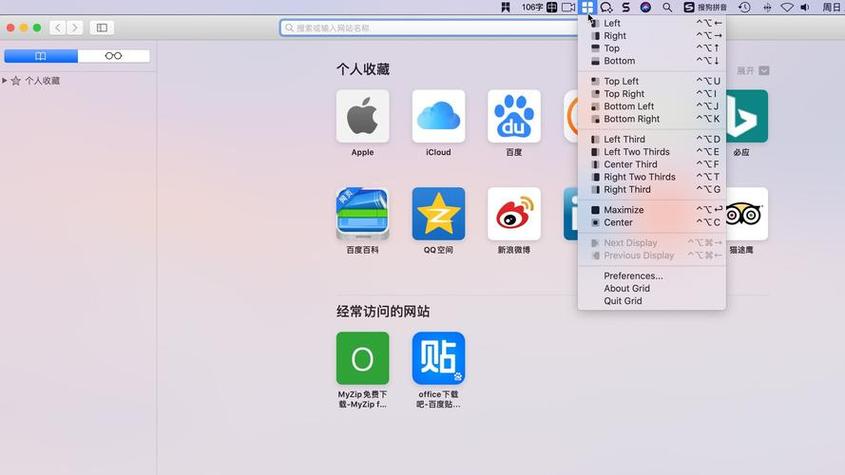Expand the 个人收藏 folder triangle

[4, 80]
